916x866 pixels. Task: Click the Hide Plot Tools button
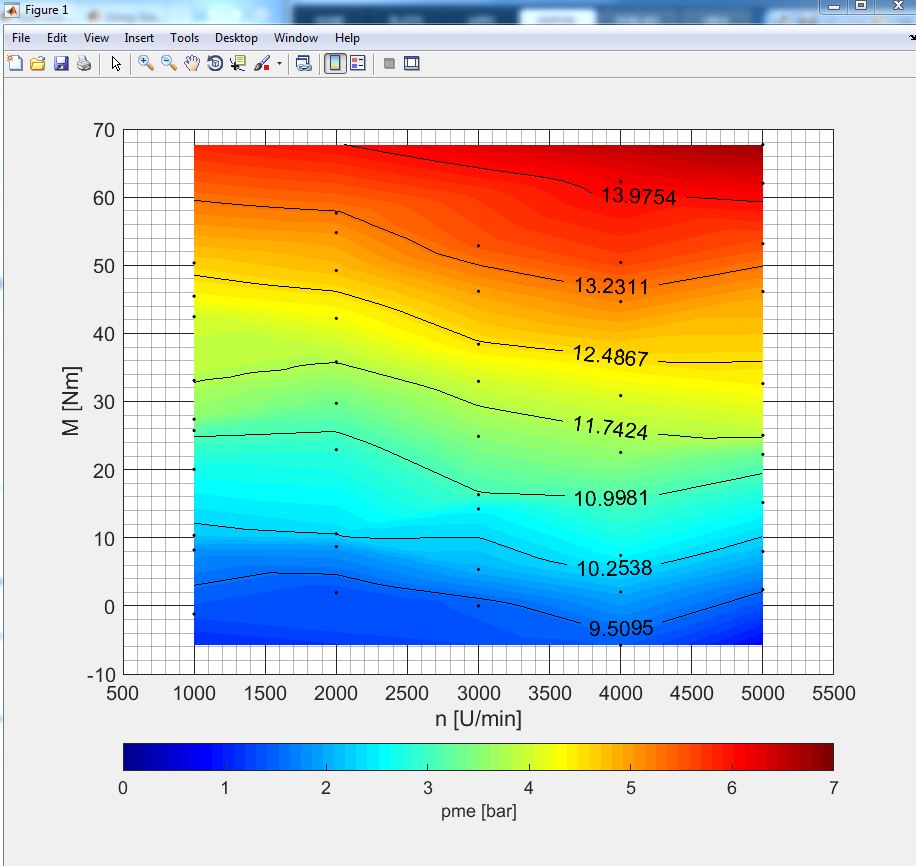[389, 63]
